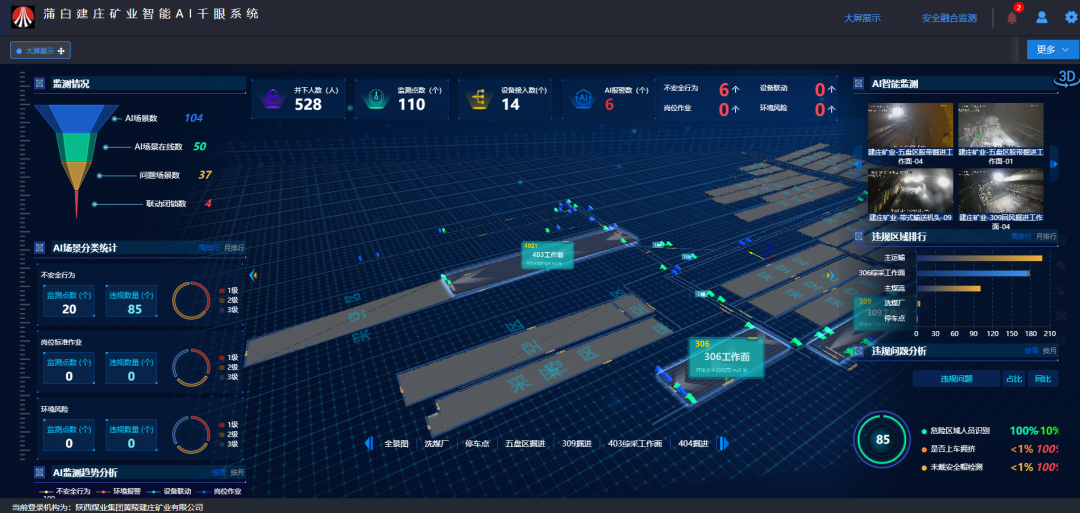Switch AI场景分类统计 to 月排行
The width and height of the screenshot is (1080, 513).
[234, 247]
